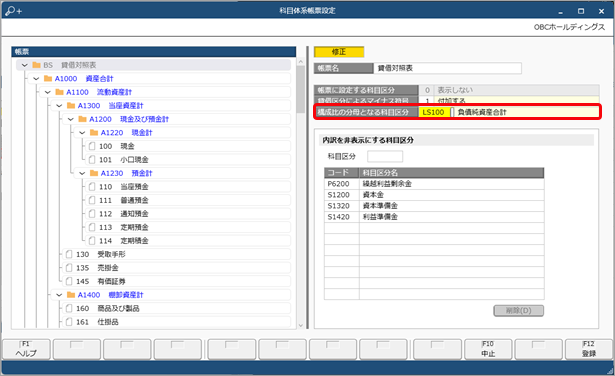Click the document icon for account 113 定期預金
615x376 pixels.
pos(92,227)
